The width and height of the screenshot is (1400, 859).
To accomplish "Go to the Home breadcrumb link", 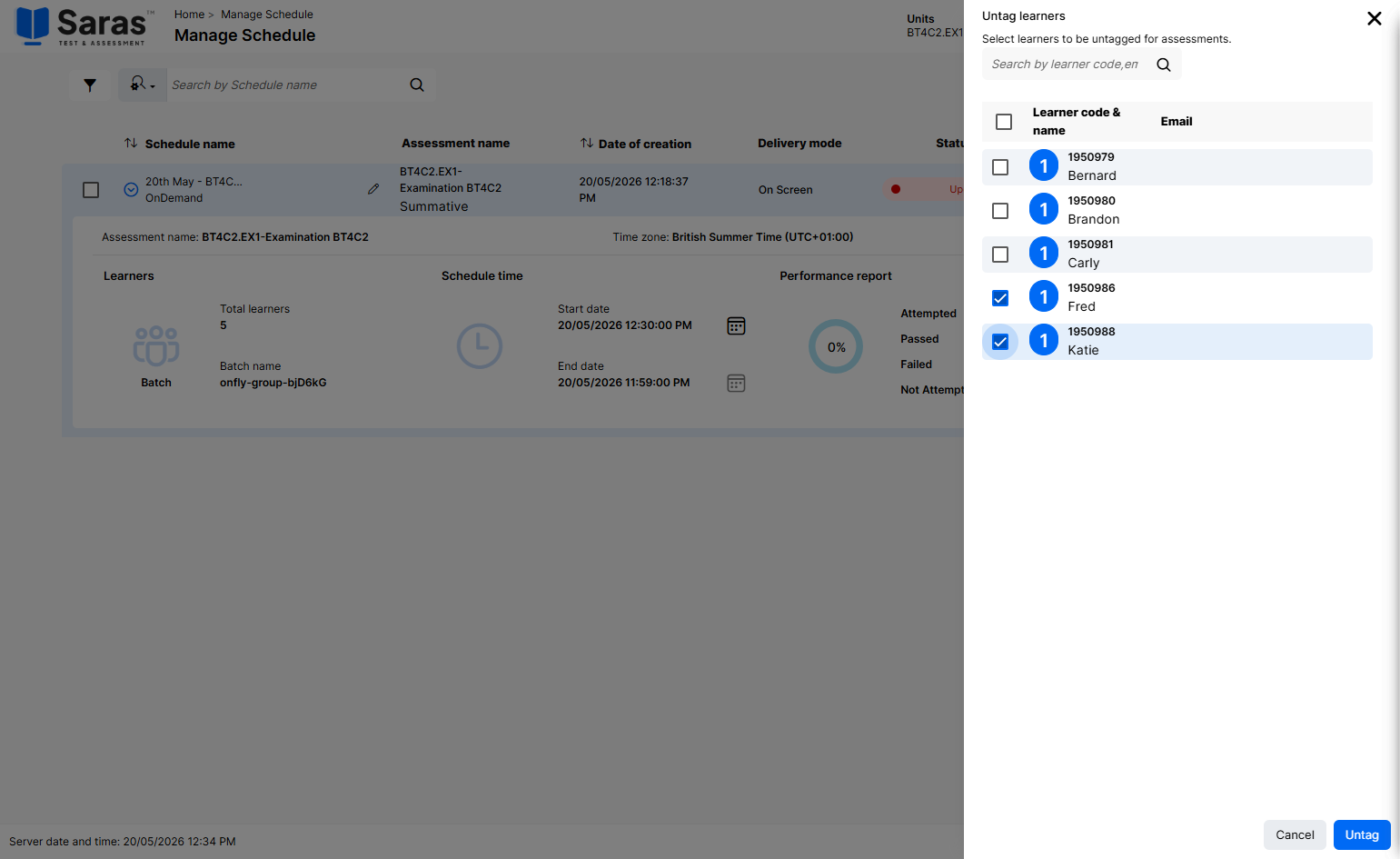I will (189, 15).
